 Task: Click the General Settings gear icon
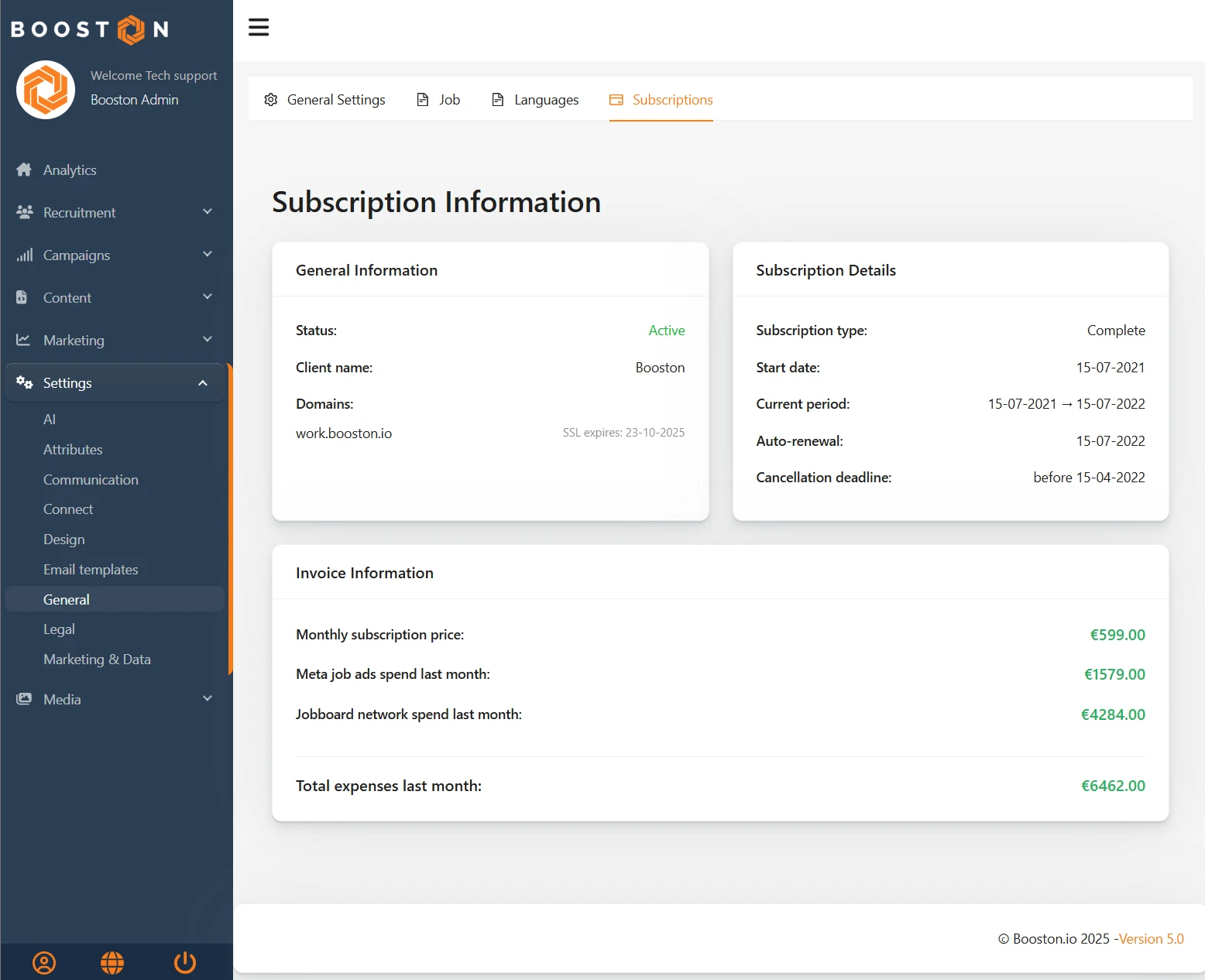[x=271, y=100]
